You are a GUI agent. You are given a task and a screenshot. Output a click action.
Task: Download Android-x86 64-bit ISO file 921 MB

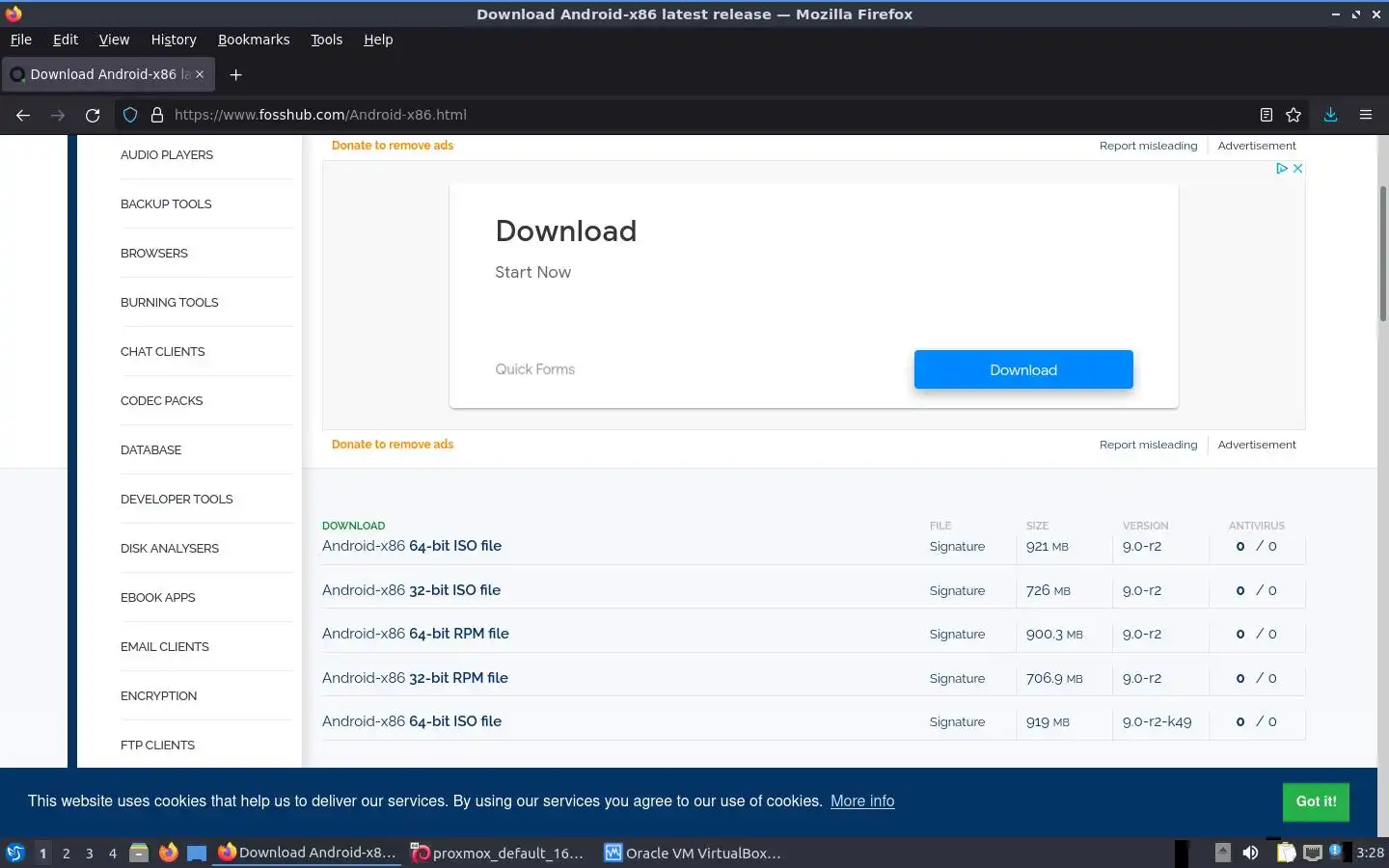pyautogui.click(x=412, y=546)
